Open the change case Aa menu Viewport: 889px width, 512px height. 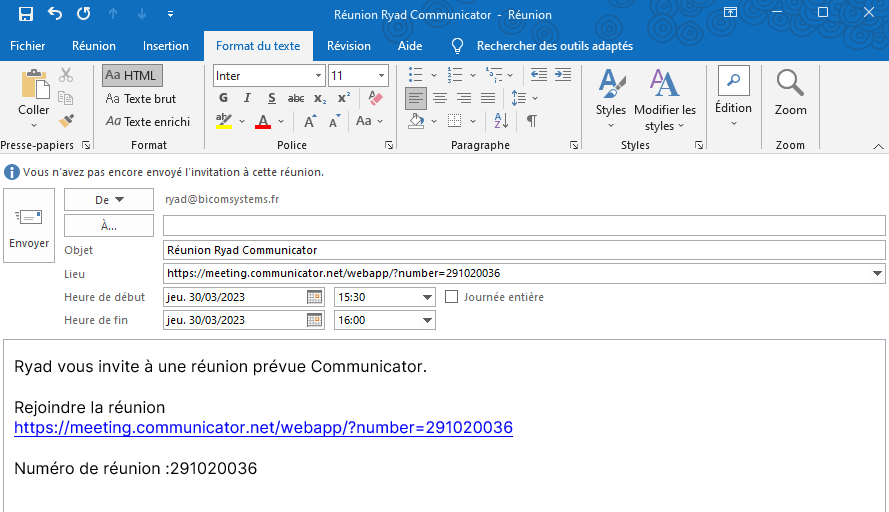coord(369,121)
